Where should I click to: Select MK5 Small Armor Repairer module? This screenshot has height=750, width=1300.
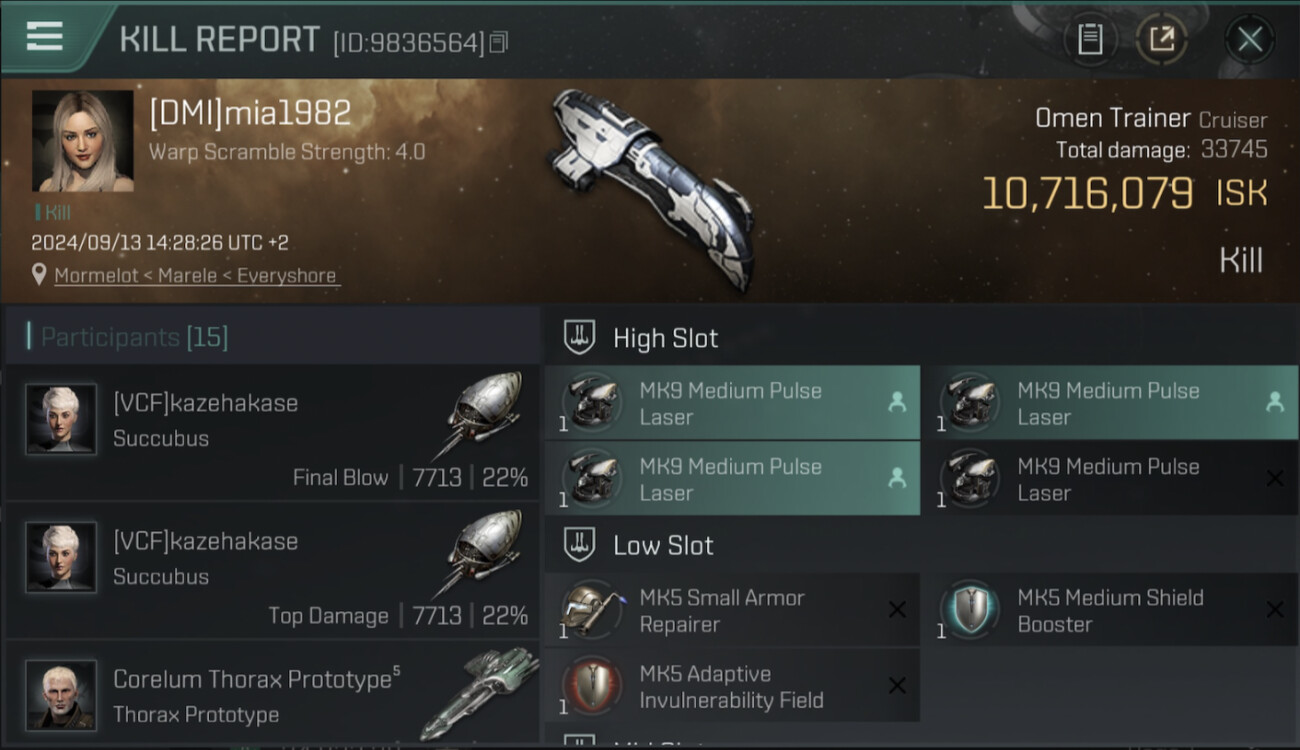click(732, 610)
